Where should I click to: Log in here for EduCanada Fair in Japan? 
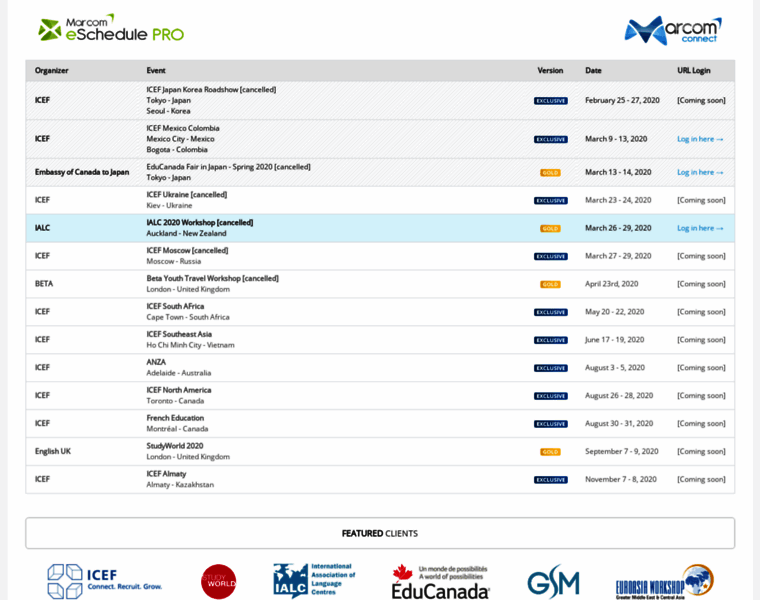699,172
